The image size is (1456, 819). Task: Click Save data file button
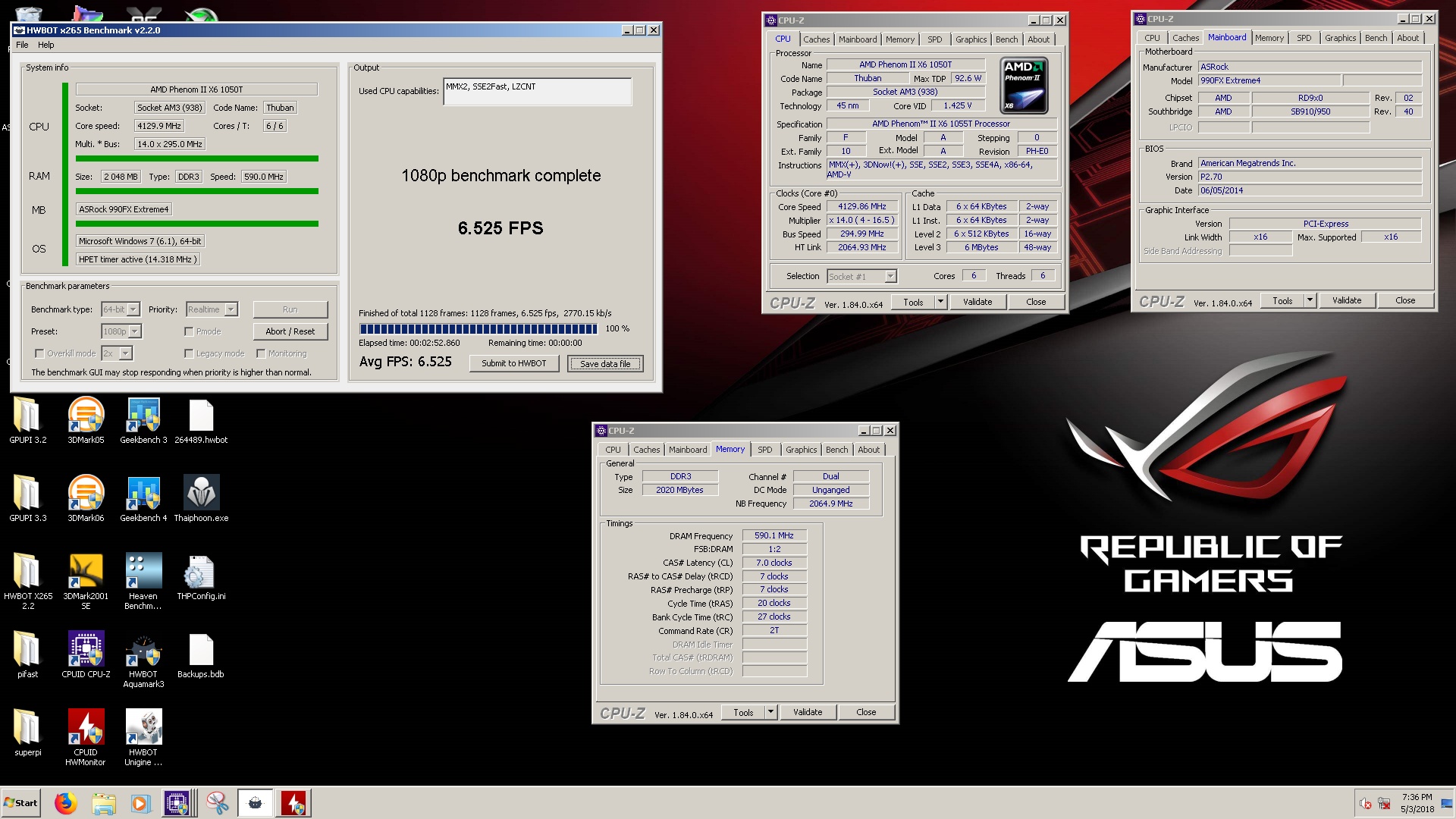click(x=605, y=363)
